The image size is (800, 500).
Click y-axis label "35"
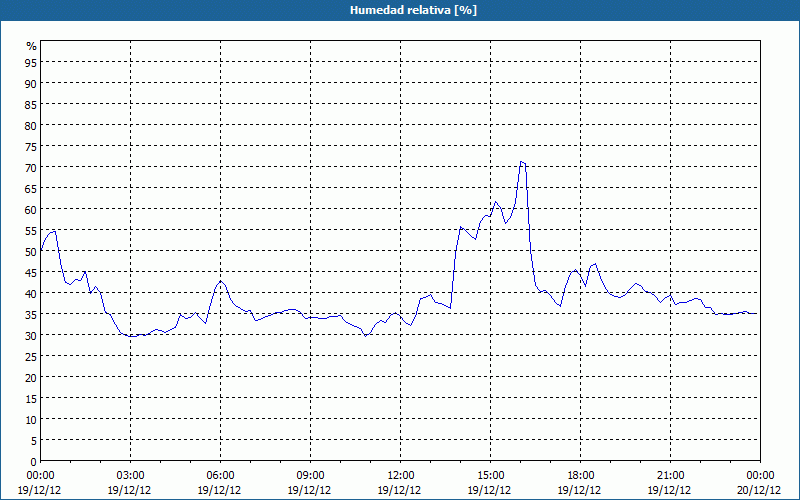(31, 314)
